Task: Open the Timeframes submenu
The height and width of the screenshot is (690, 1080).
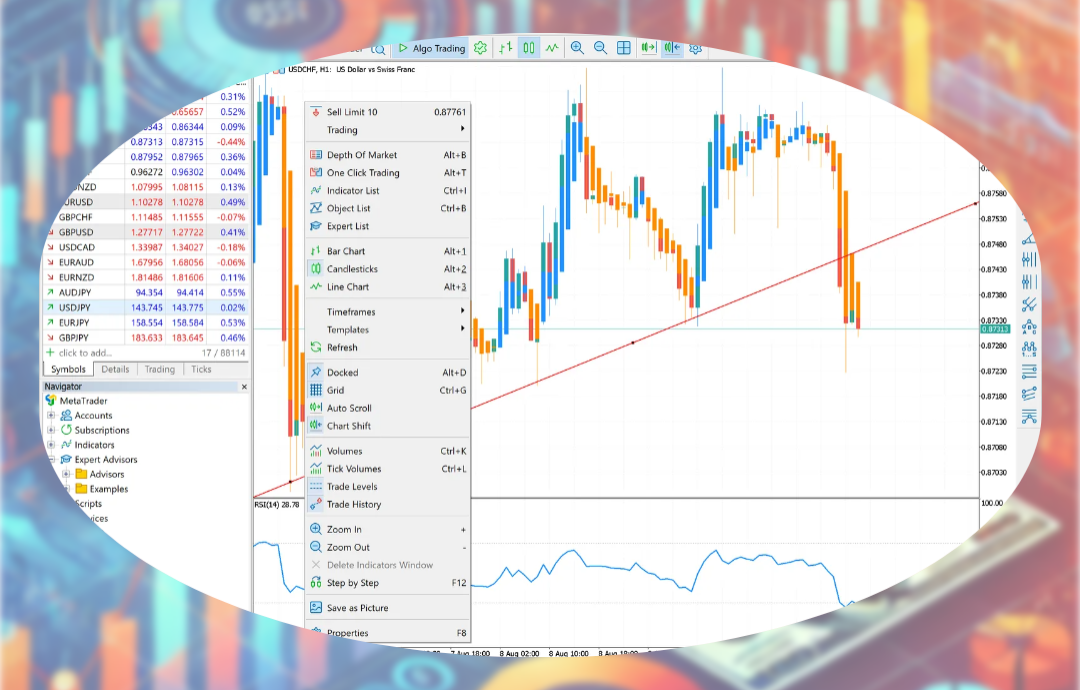Action: click(x=387, y=312)
